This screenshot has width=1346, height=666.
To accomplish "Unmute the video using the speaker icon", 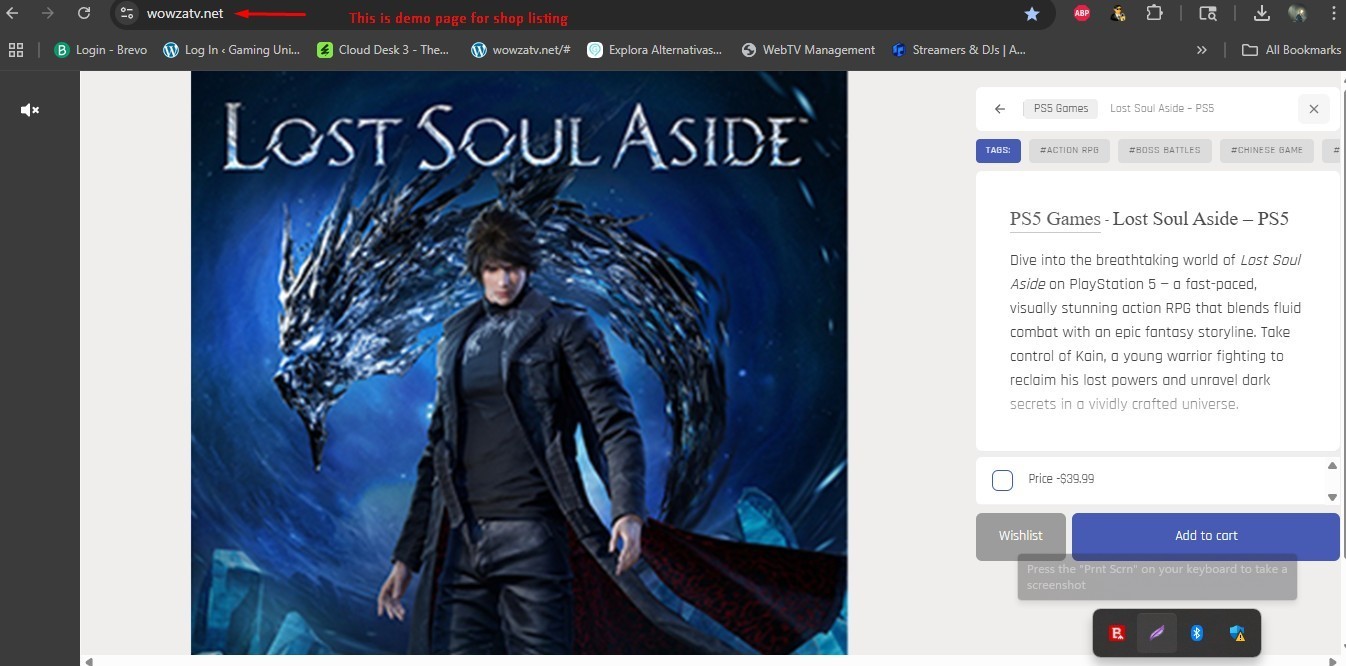I will [30, 110].
